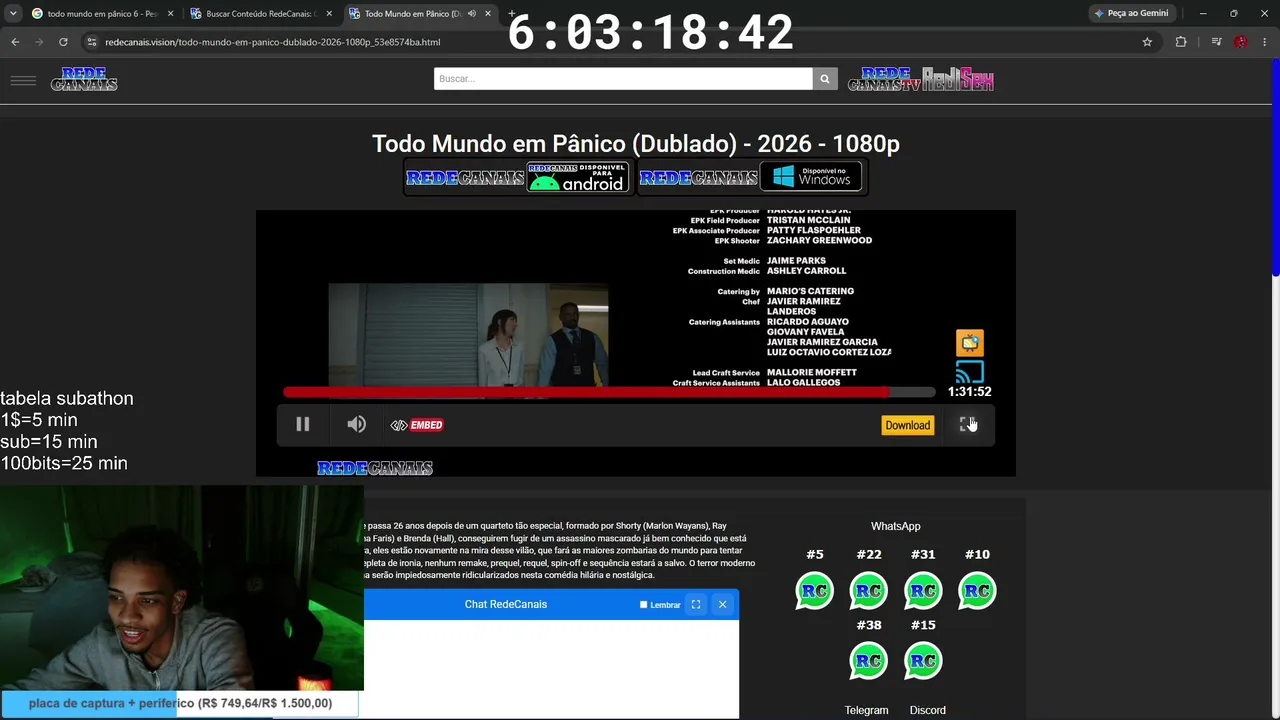
Task: Open the browser extensions menu
Action: pyautogui.click(x=1181, y=42)
